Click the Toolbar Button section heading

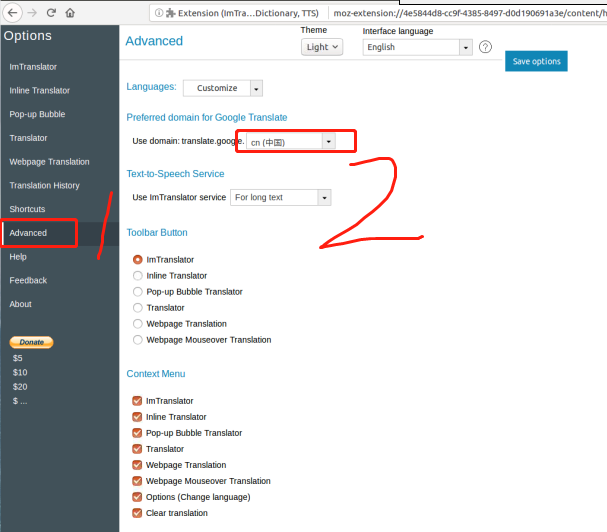(x=157, y=233)
